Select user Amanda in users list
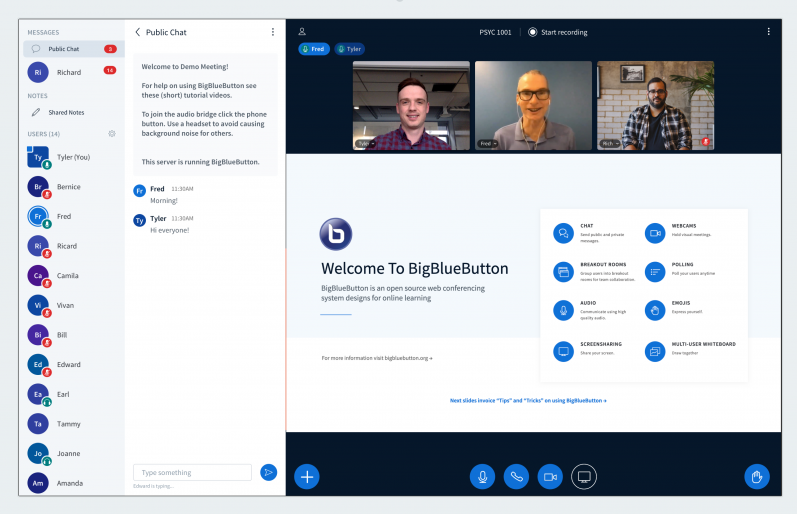 pyautogui.click(x=72, y=483)
